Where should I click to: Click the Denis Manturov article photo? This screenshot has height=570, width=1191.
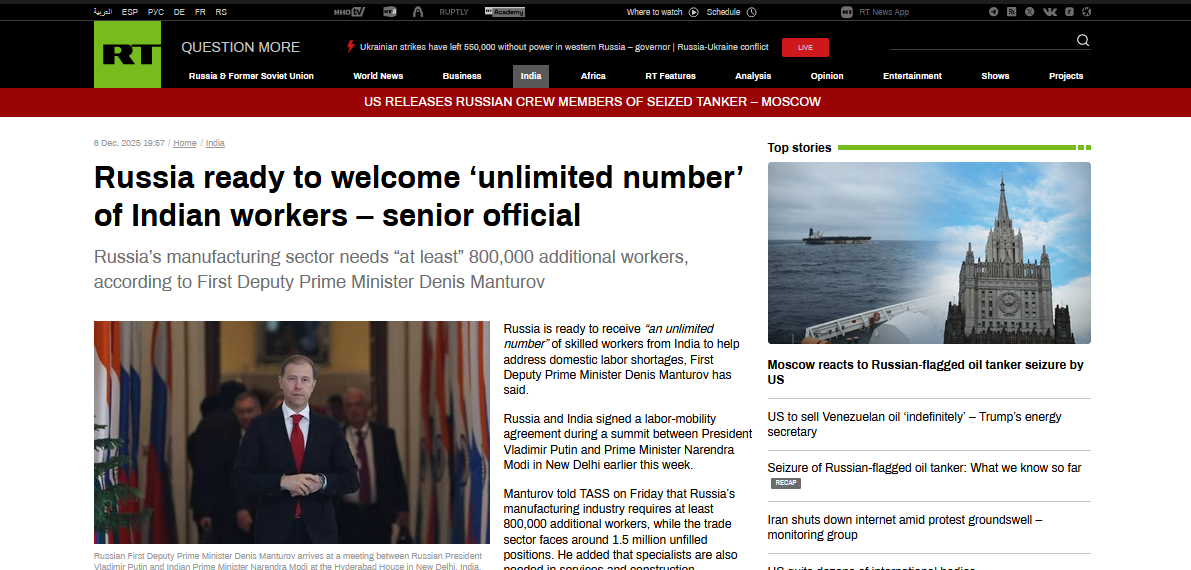pos(292,432)
